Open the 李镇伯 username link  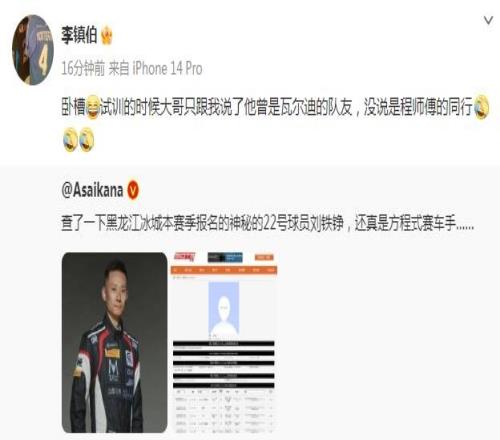click(x=79, y=34)
